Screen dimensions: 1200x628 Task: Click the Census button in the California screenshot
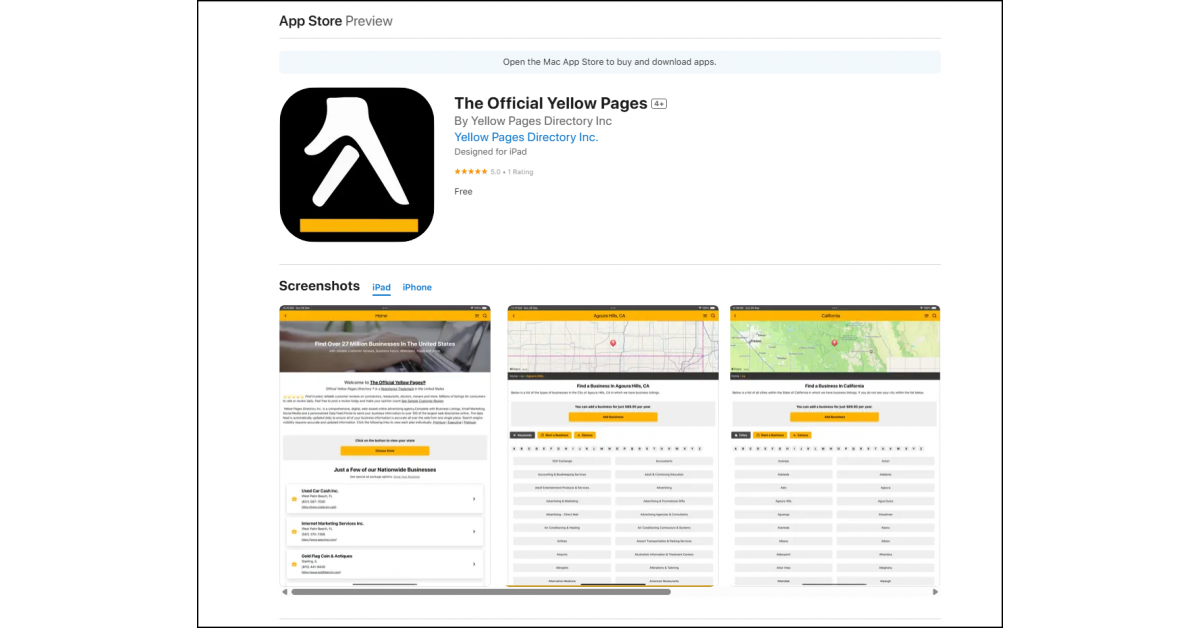pos(802,435)
